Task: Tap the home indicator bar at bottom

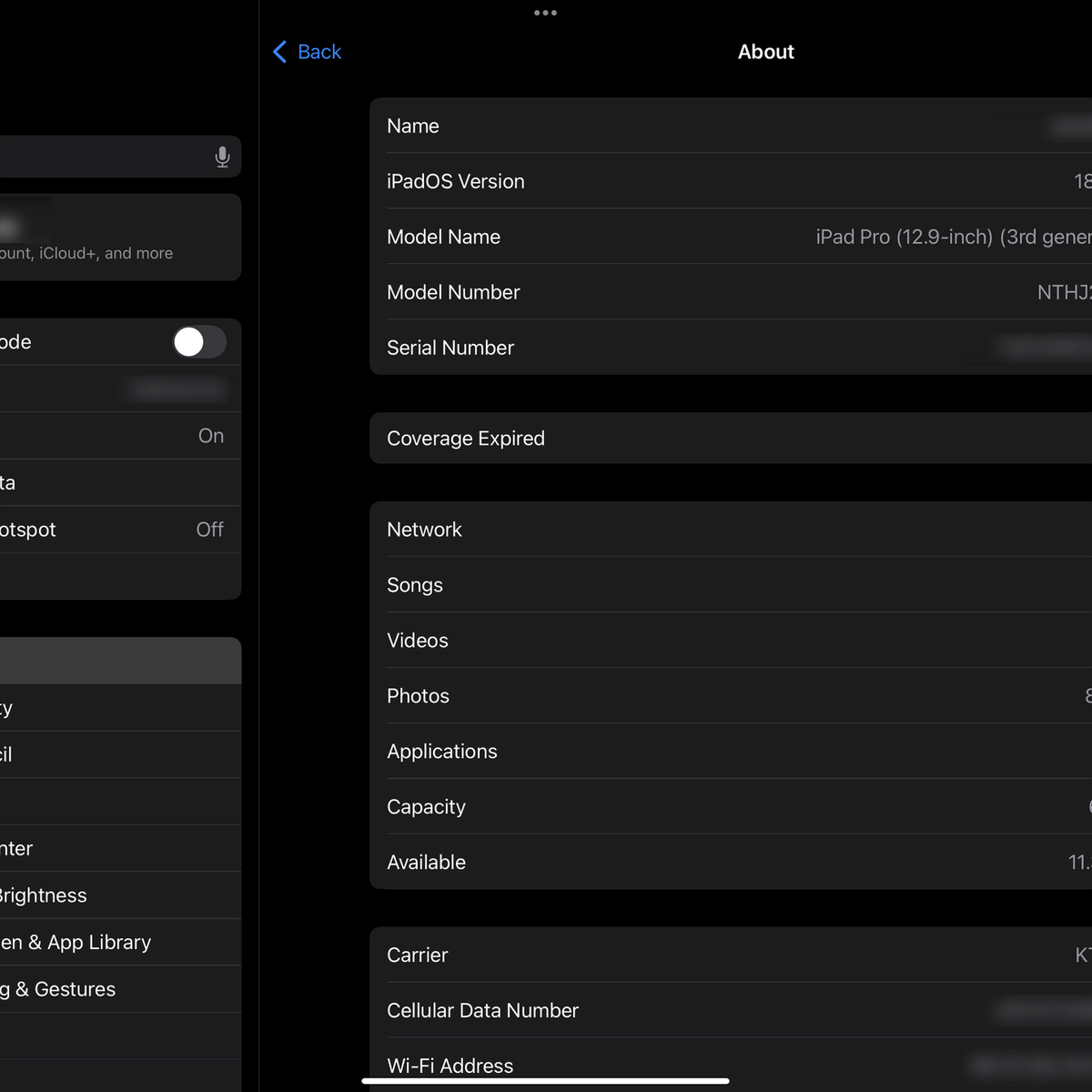Action: (x=546, y=1081)
